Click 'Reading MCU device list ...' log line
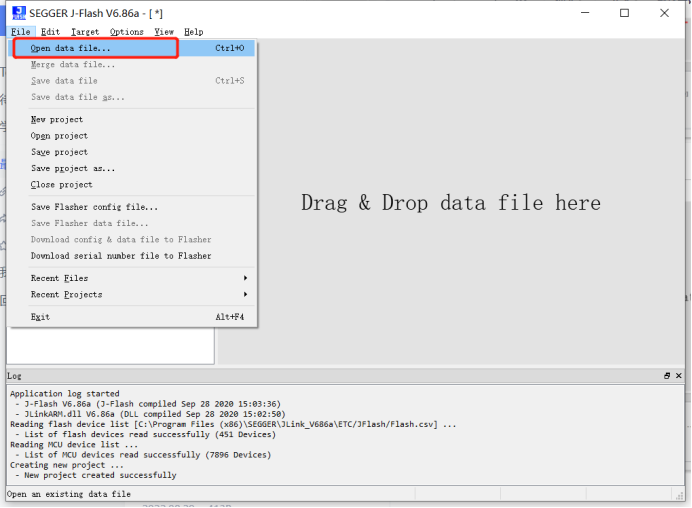Image resolution: width=692 pixels, height=508 pixels. click(x=74, y=444)
